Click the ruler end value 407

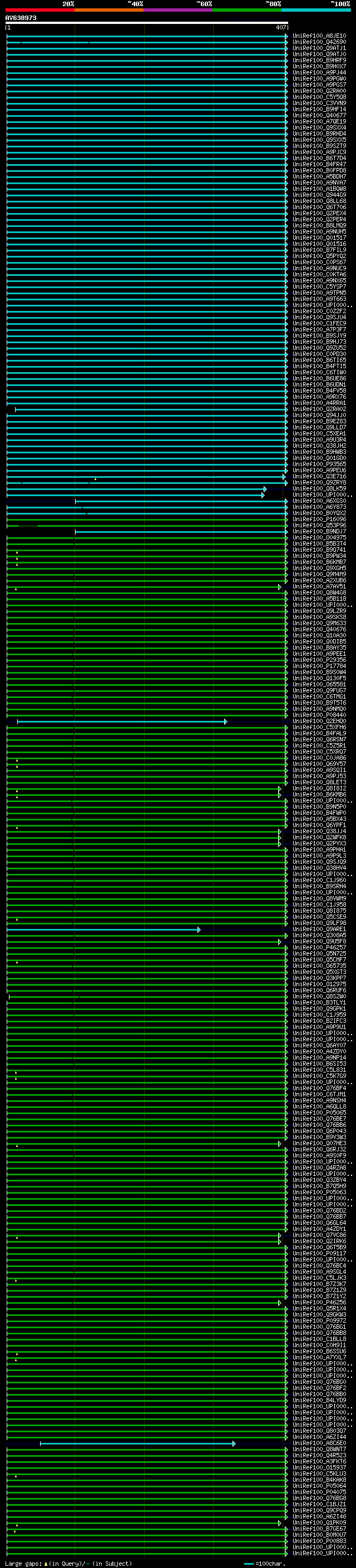coord(280,27)
